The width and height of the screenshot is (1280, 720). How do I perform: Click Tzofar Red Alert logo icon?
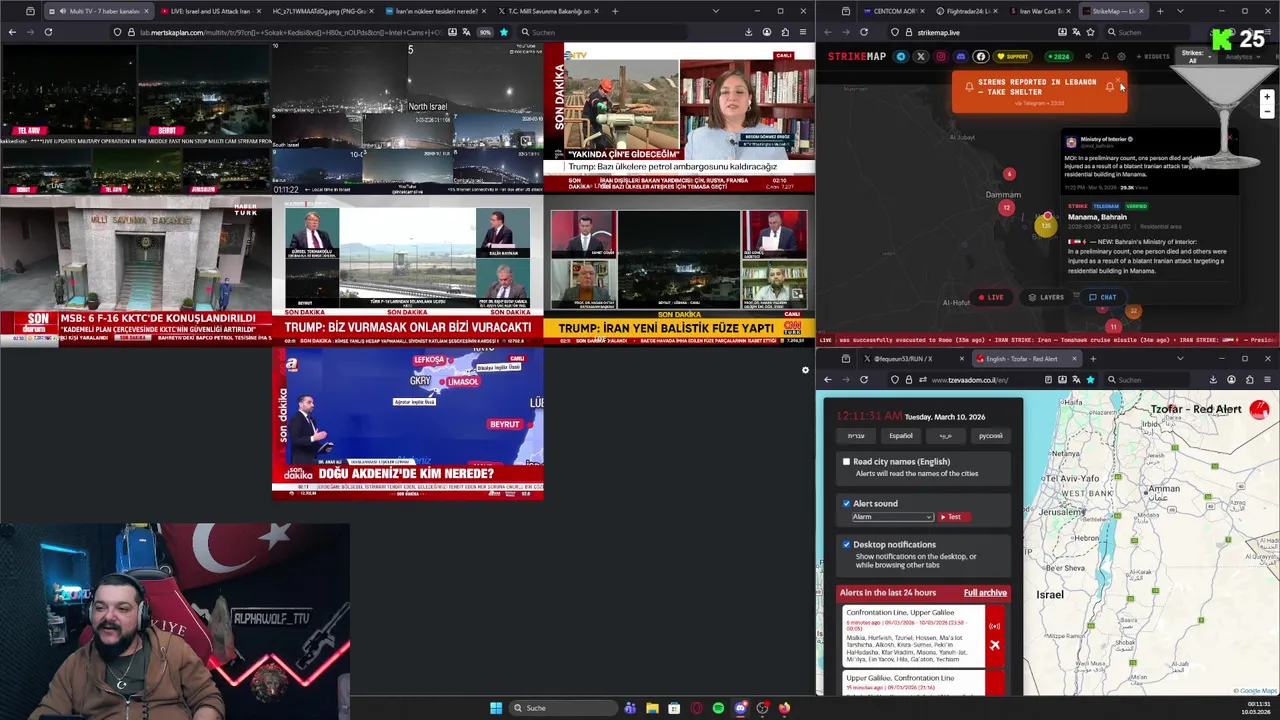1259,409
